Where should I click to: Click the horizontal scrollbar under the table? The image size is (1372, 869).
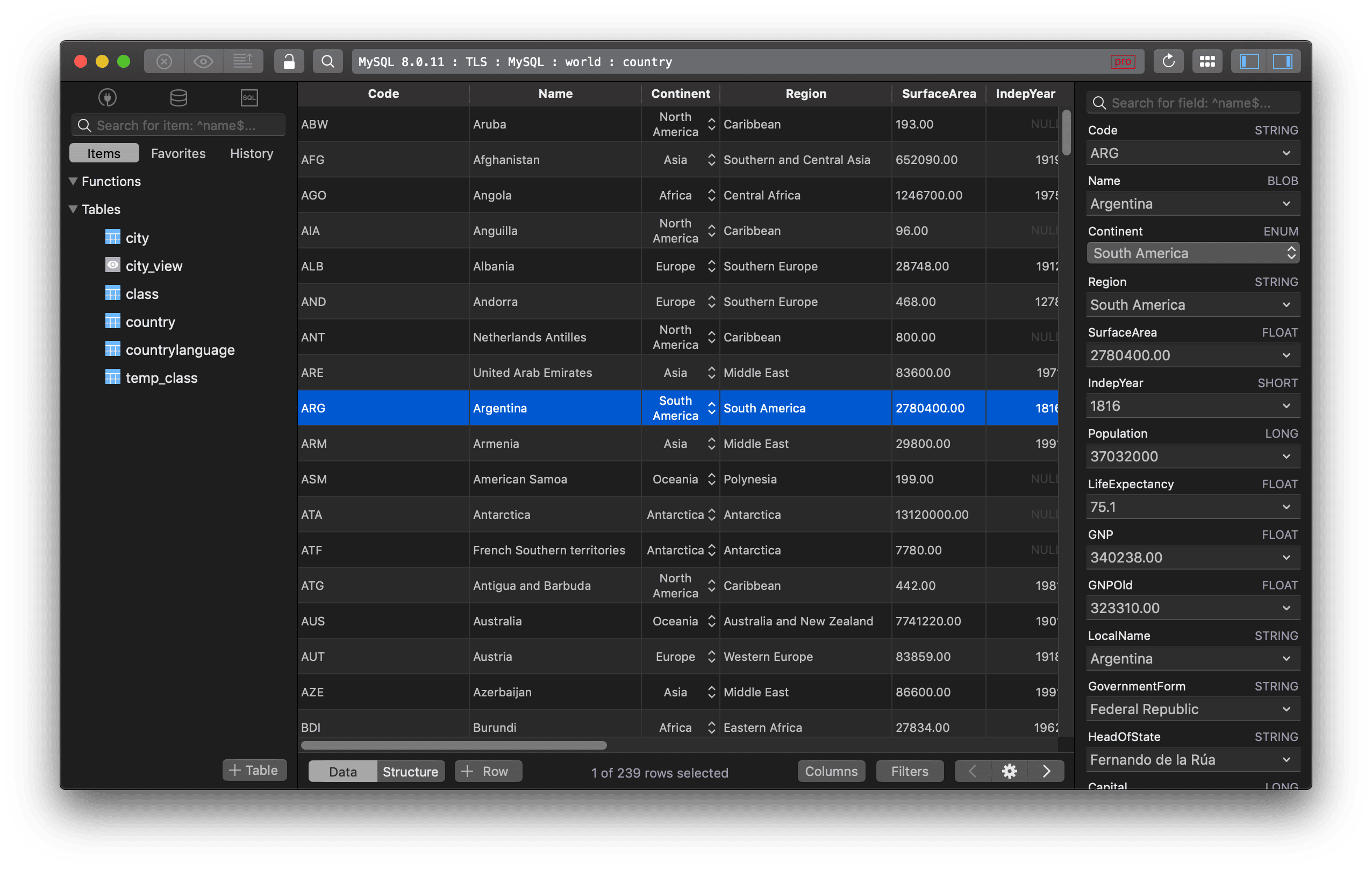454,745
